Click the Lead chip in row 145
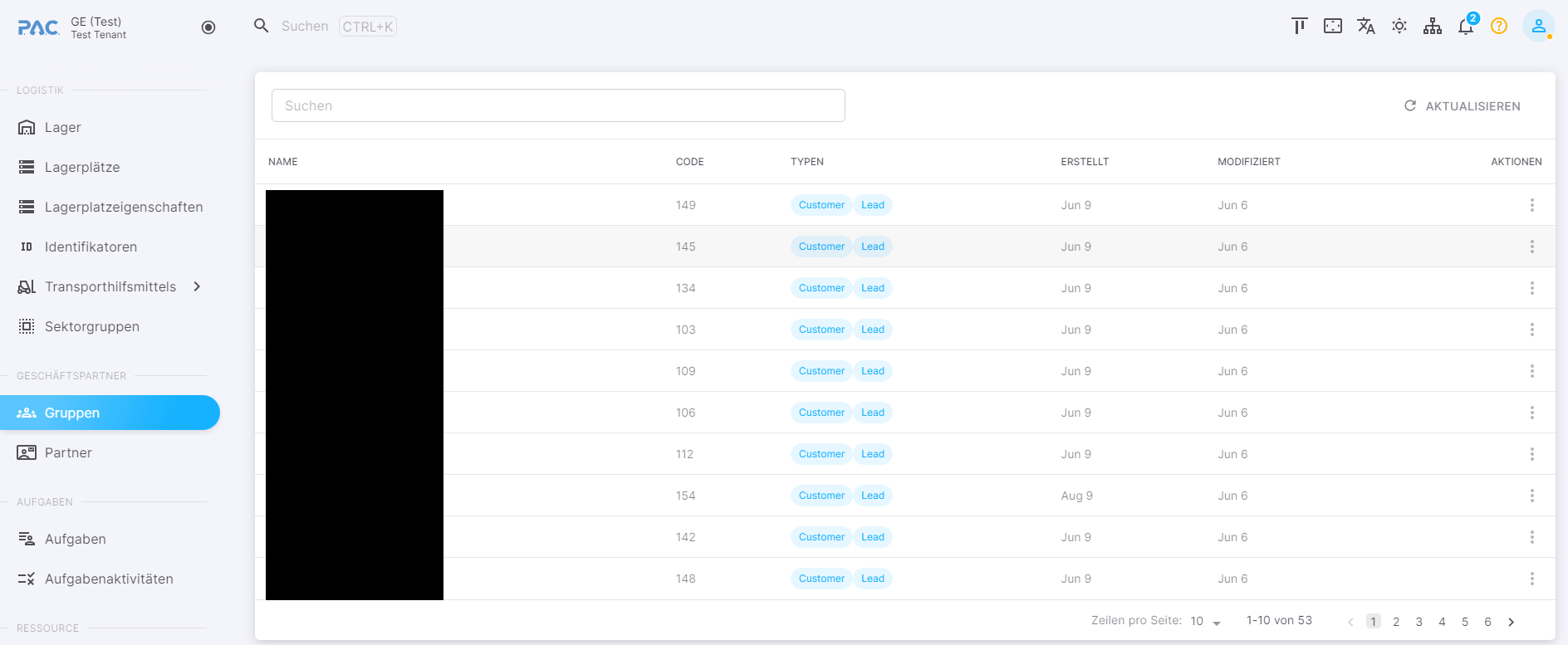This screenshot has width=1568, height=645. [x=873, y=247]
